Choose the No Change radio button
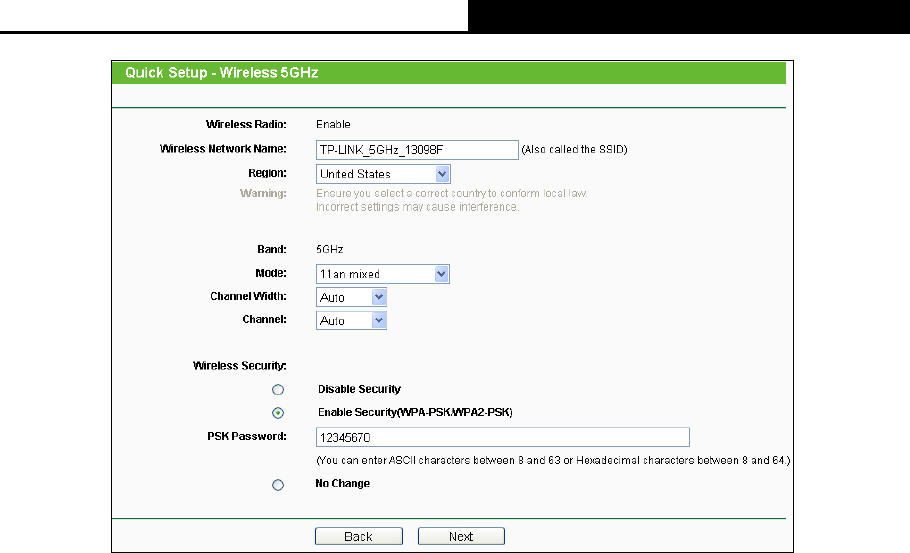 [278, 484]
